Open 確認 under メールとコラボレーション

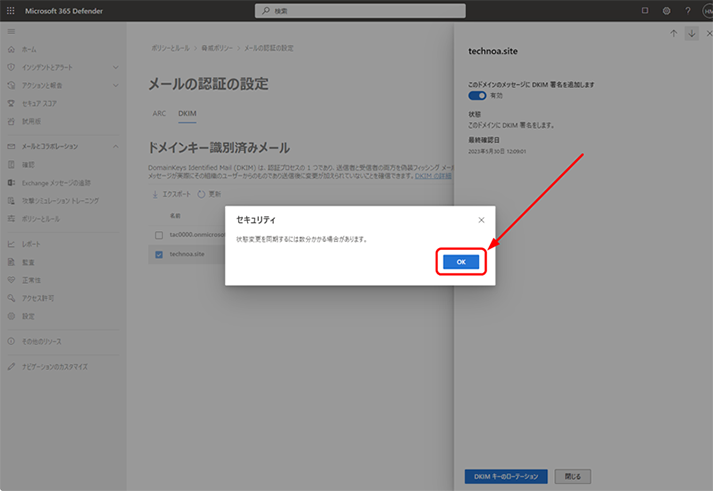[x=28, y=165]
